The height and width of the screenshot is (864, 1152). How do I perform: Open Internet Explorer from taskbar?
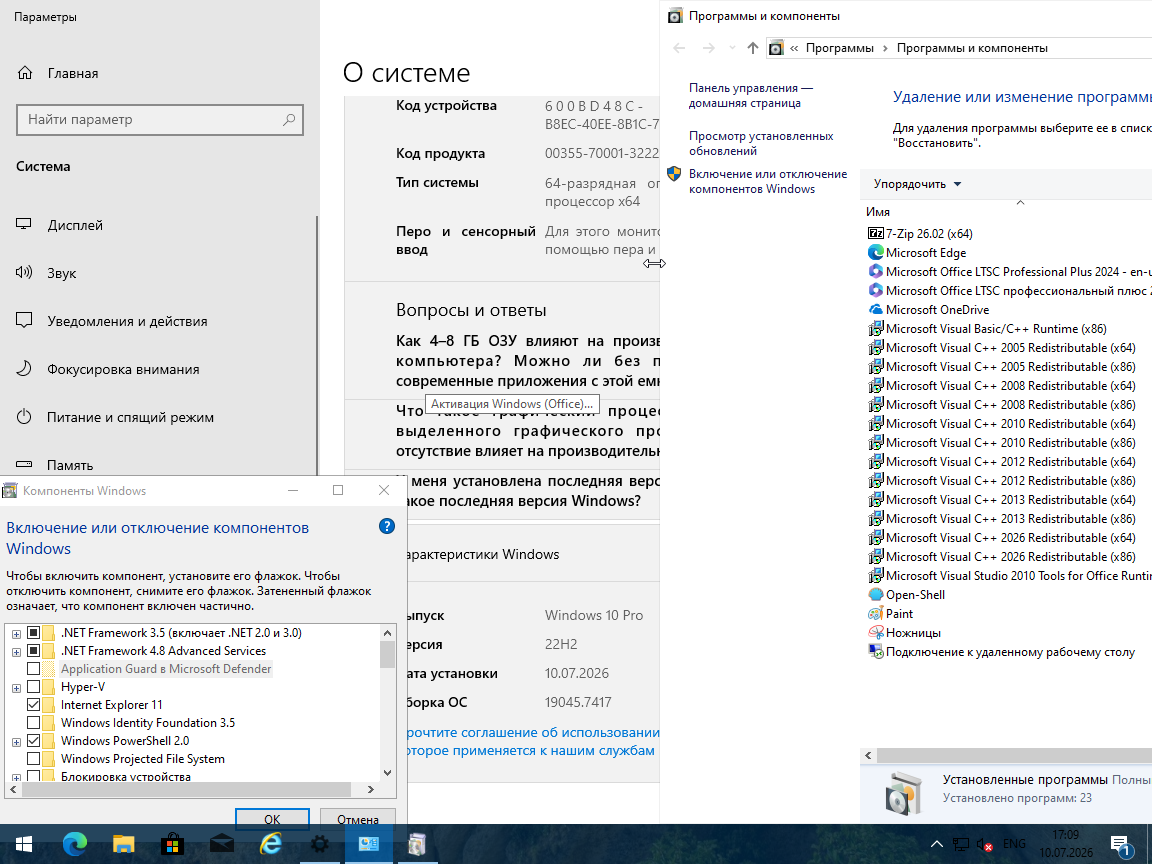tap(271, 844)
